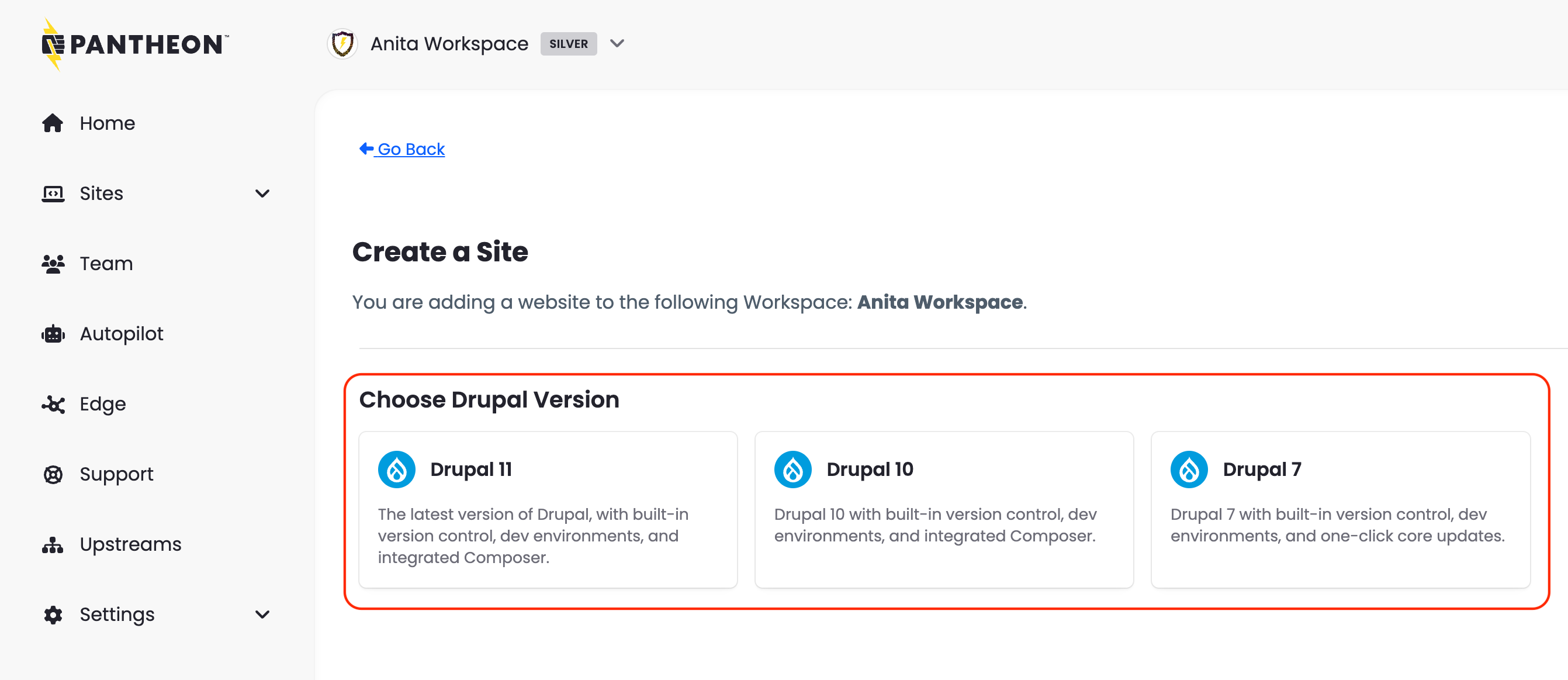Image resolution: width=1568 pixels, height=680 pixels.
Task: Click the Edge network icon
Action: point(54,403)
